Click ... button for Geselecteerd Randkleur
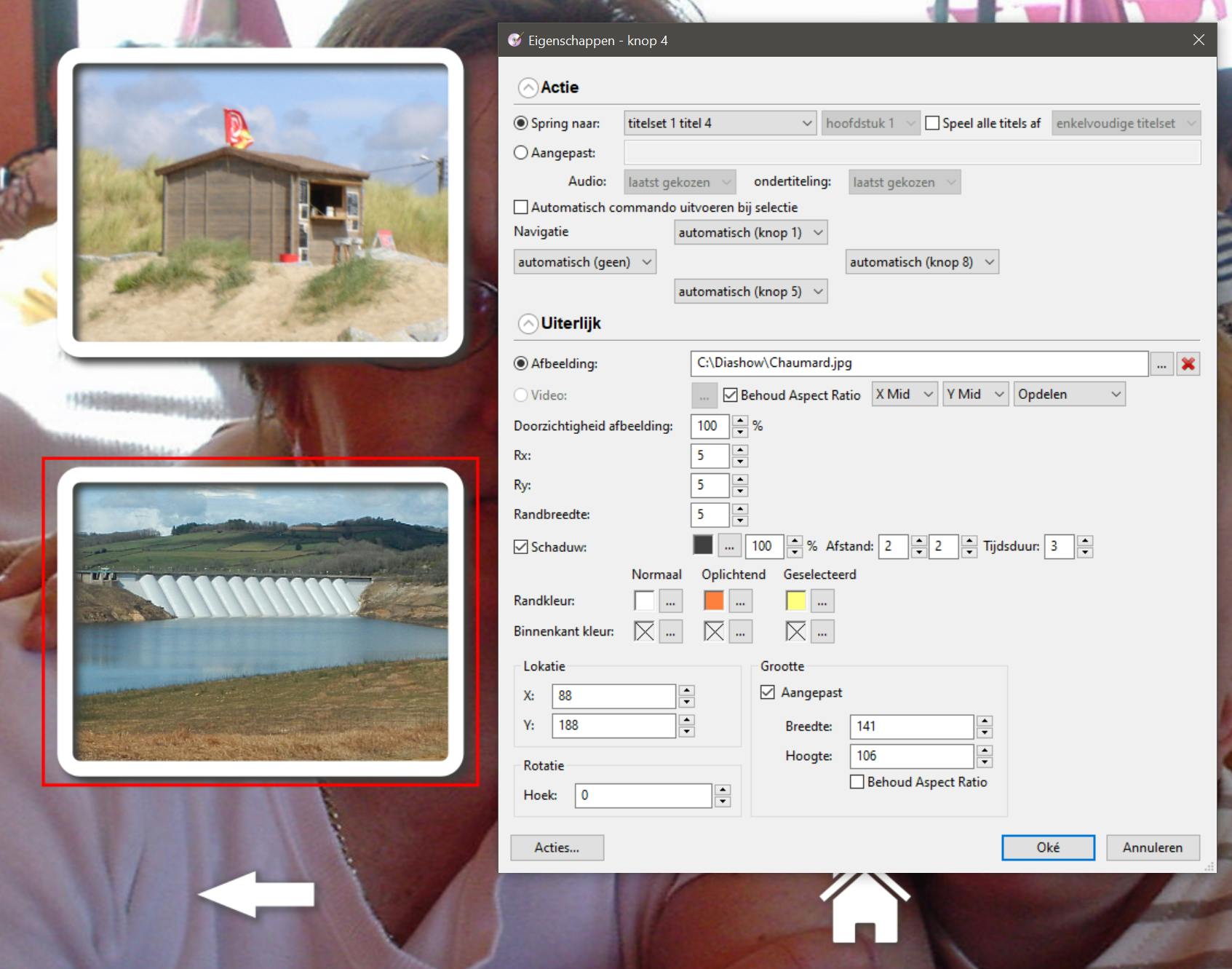1232x969 pixels. tap(822, 601)
